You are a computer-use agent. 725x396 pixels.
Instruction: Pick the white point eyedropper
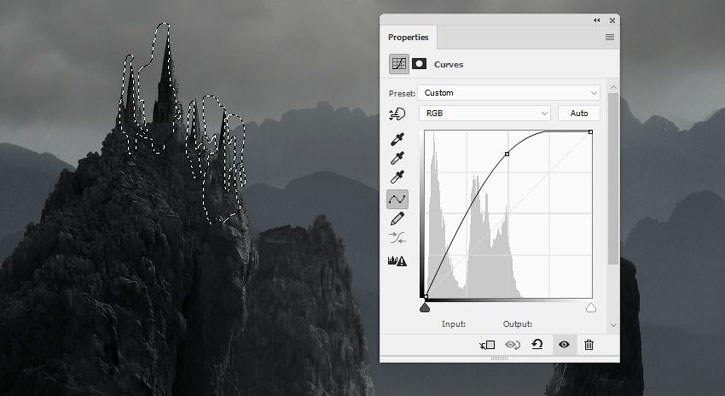click(x=397, y=177)
